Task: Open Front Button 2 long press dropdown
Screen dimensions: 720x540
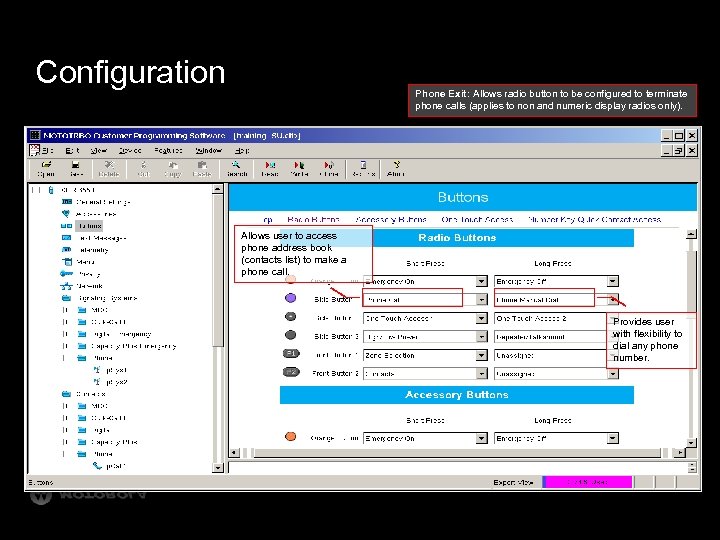Action: 613,374
